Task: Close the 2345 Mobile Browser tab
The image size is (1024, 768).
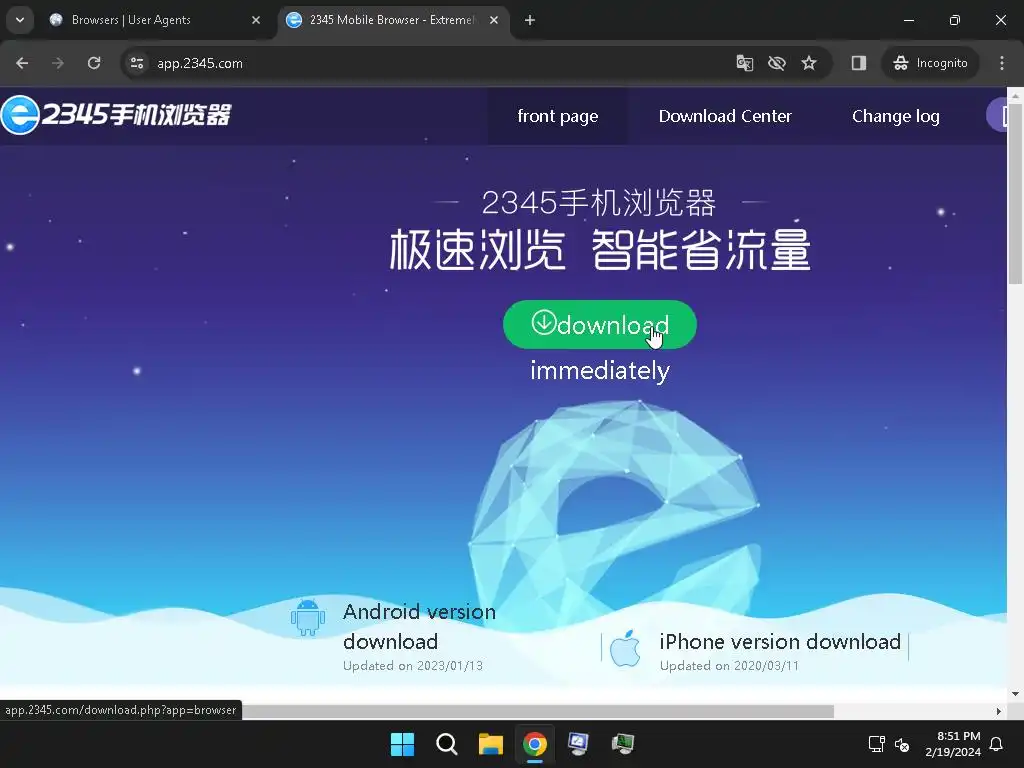Action: [494, 20]
